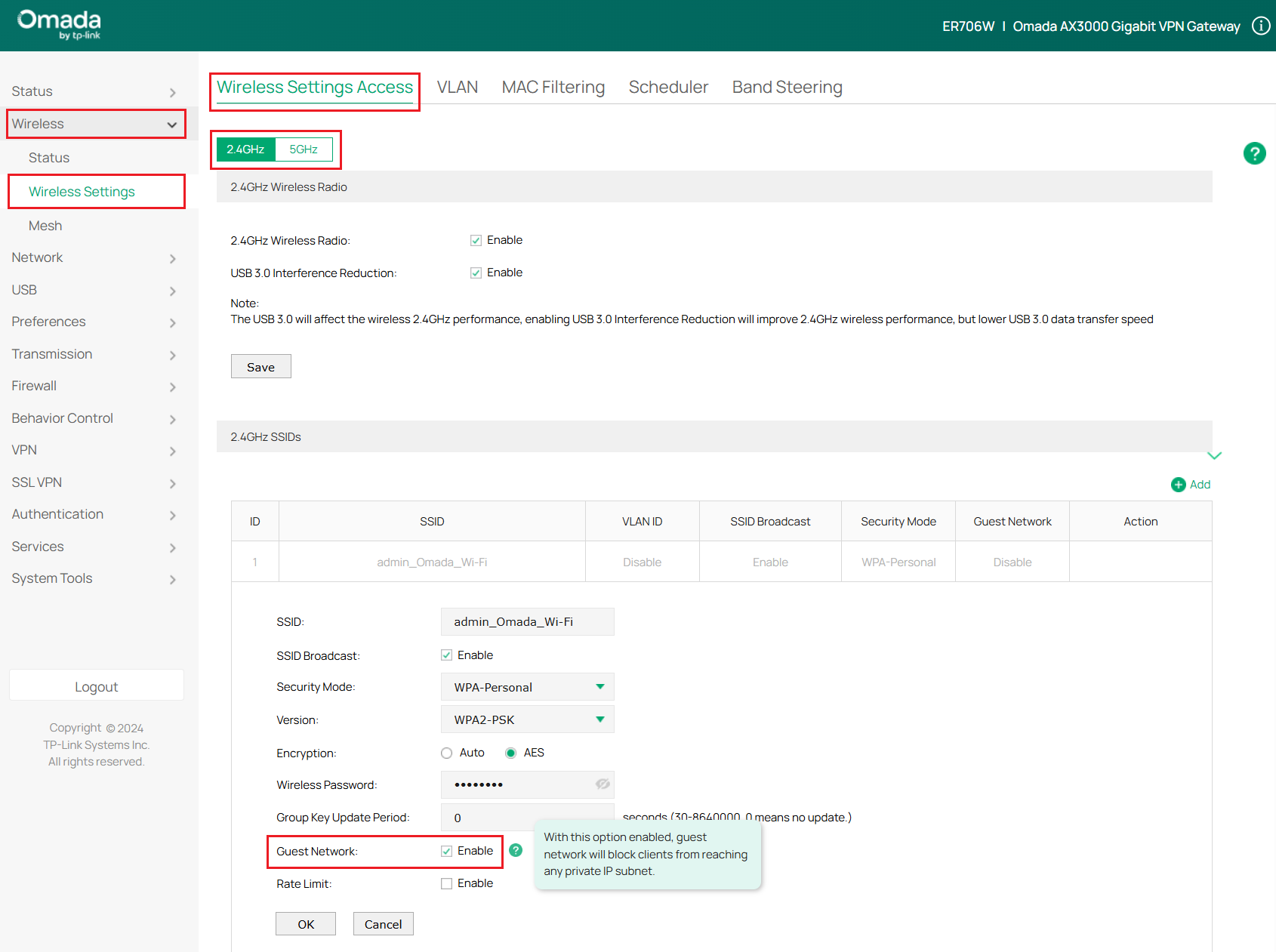Toggle SSID Broadcast Enable checkbox
This screenshot has width=1276, height=952.
[x=446, y=655]
